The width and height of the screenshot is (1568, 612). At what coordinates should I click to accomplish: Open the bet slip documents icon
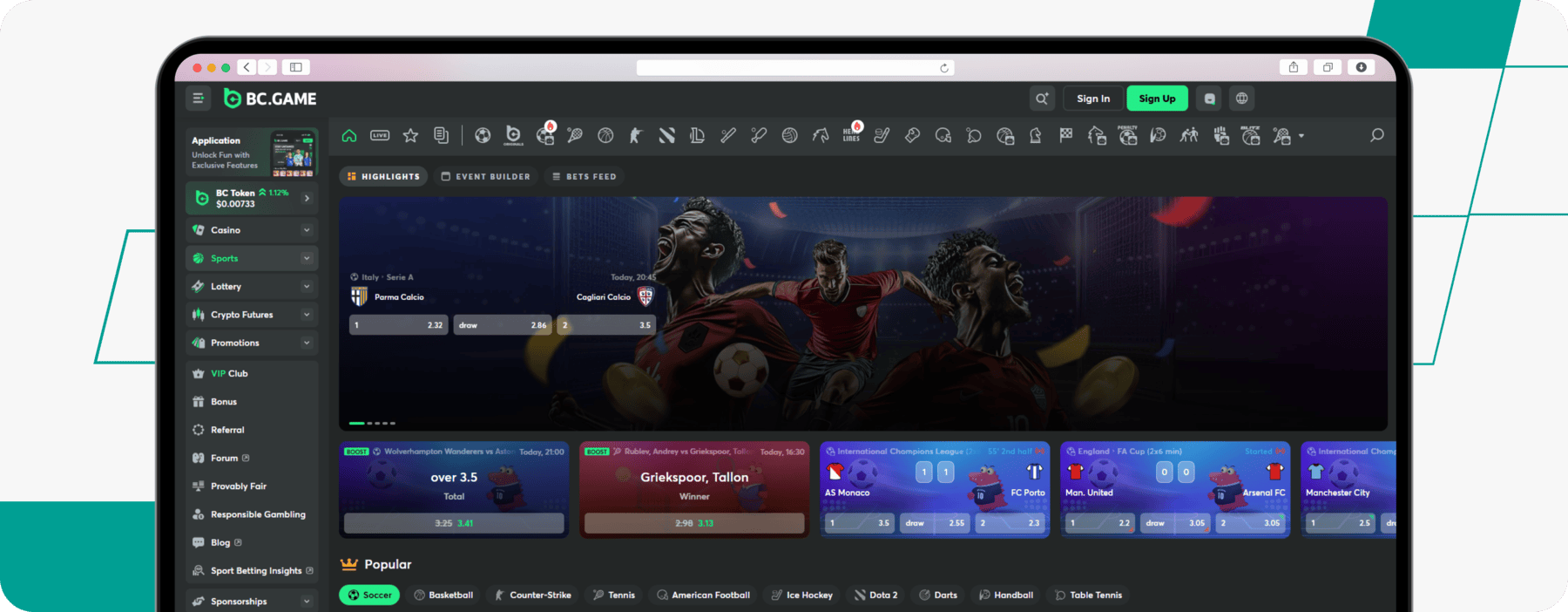tap(442, 135)
